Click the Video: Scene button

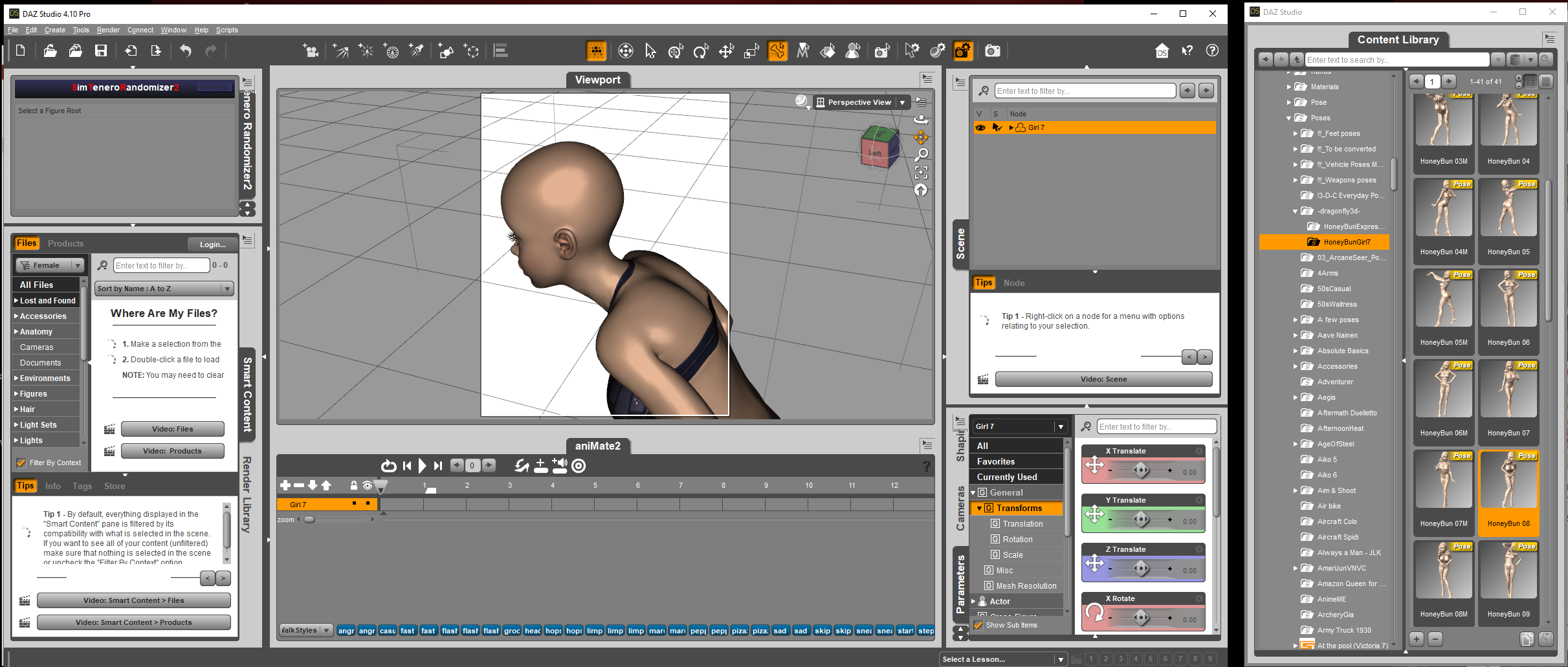tap(1103, 379)
